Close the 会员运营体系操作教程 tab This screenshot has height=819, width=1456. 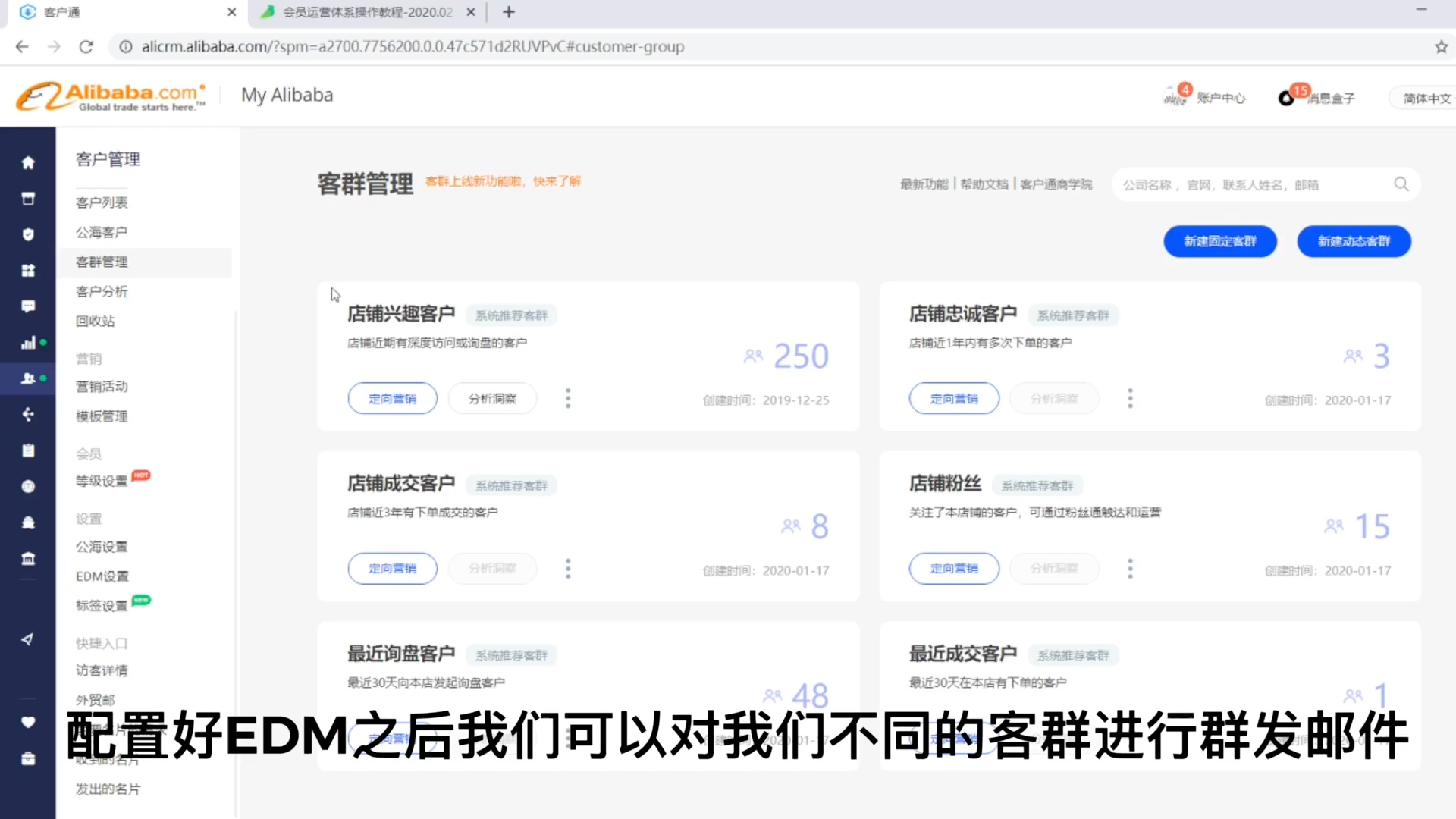[470, 12]
